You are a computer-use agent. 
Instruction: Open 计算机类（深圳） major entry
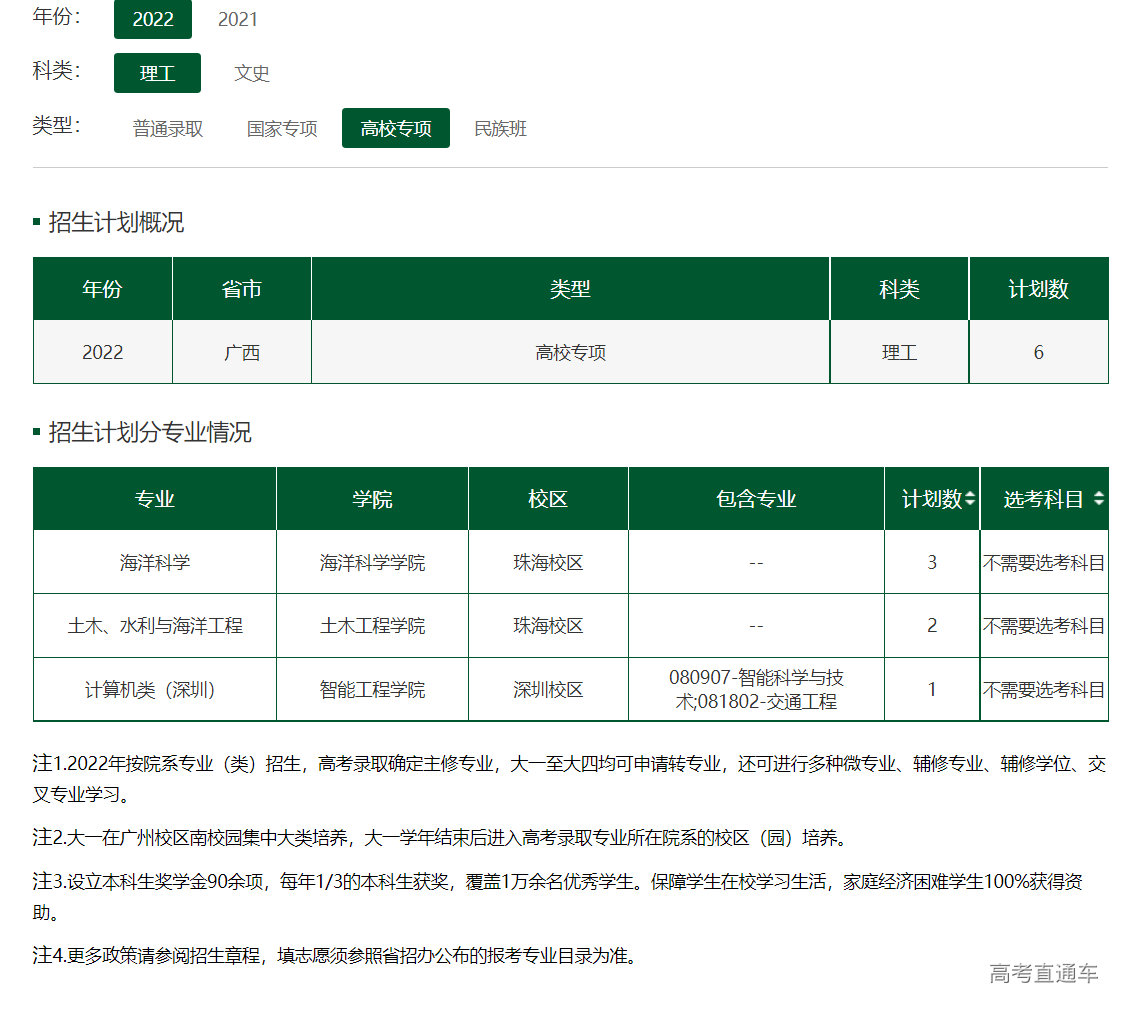click(x=155, y=690)
